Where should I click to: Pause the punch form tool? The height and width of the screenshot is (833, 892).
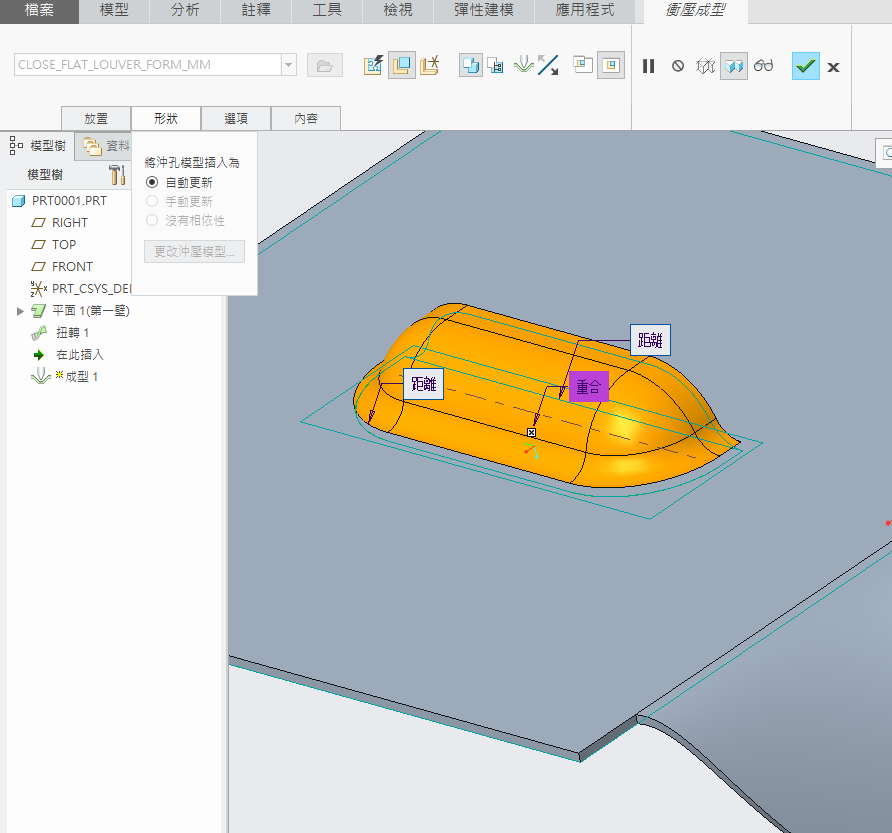[x=648, y=66]
